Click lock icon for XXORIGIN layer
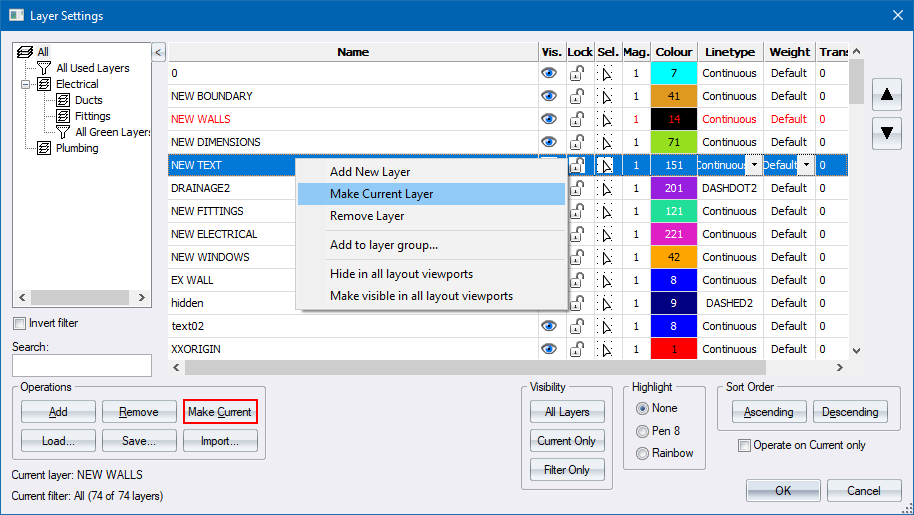The width and height of the screenshot is (914, 515). 578,349
